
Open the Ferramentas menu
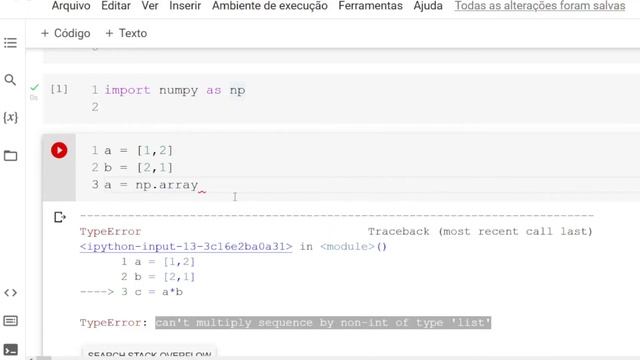(x=370, y=6)
